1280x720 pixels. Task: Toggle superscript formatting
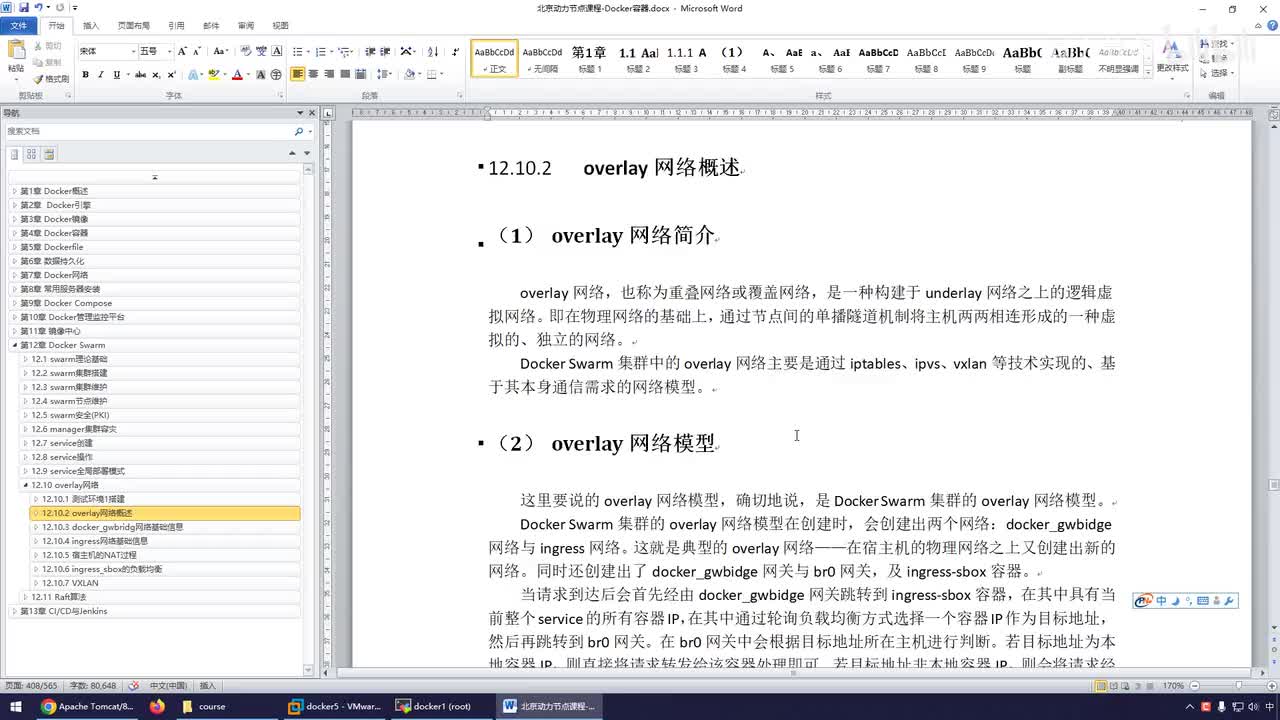pyautogui.click(x=172, y=74)
